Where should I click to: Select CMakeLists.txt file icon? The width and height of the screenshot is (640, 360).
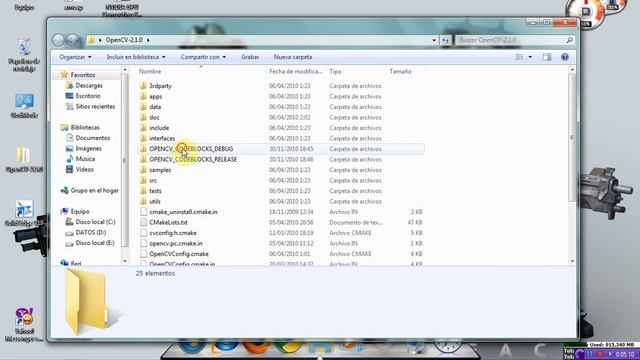143,222
